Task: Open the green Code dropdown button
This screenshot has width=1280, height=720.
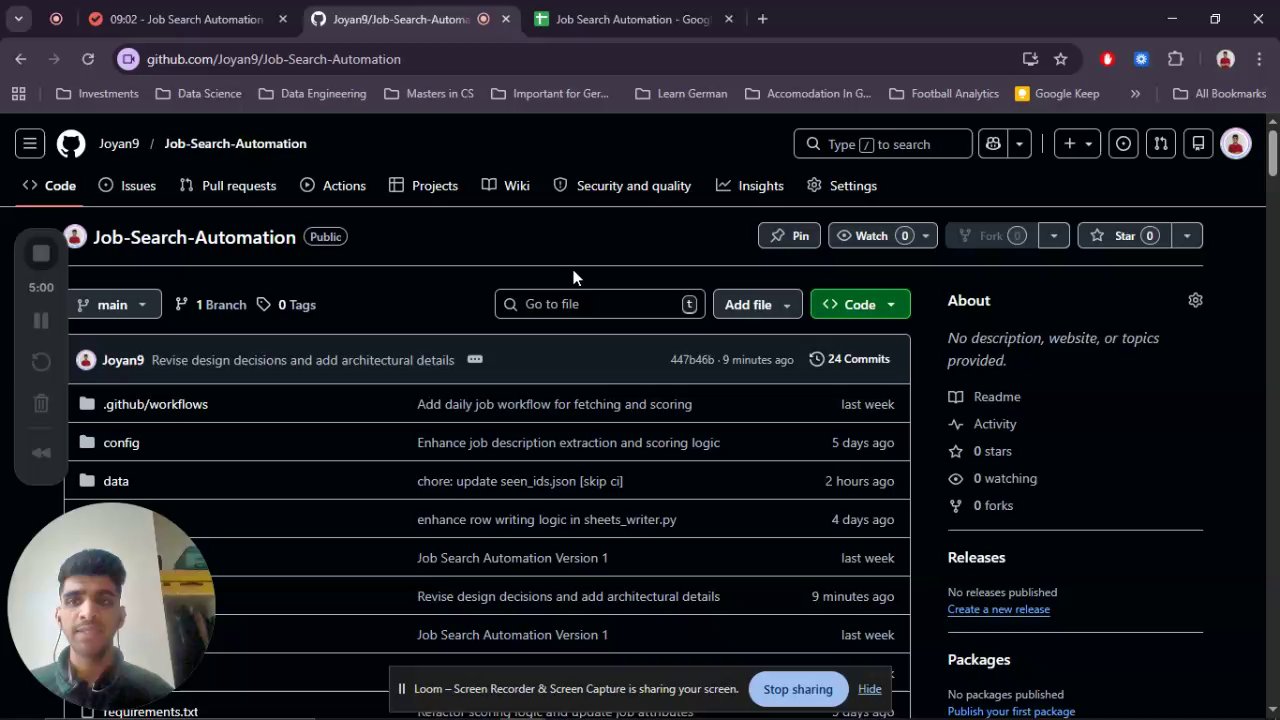Action: (860, 304)
